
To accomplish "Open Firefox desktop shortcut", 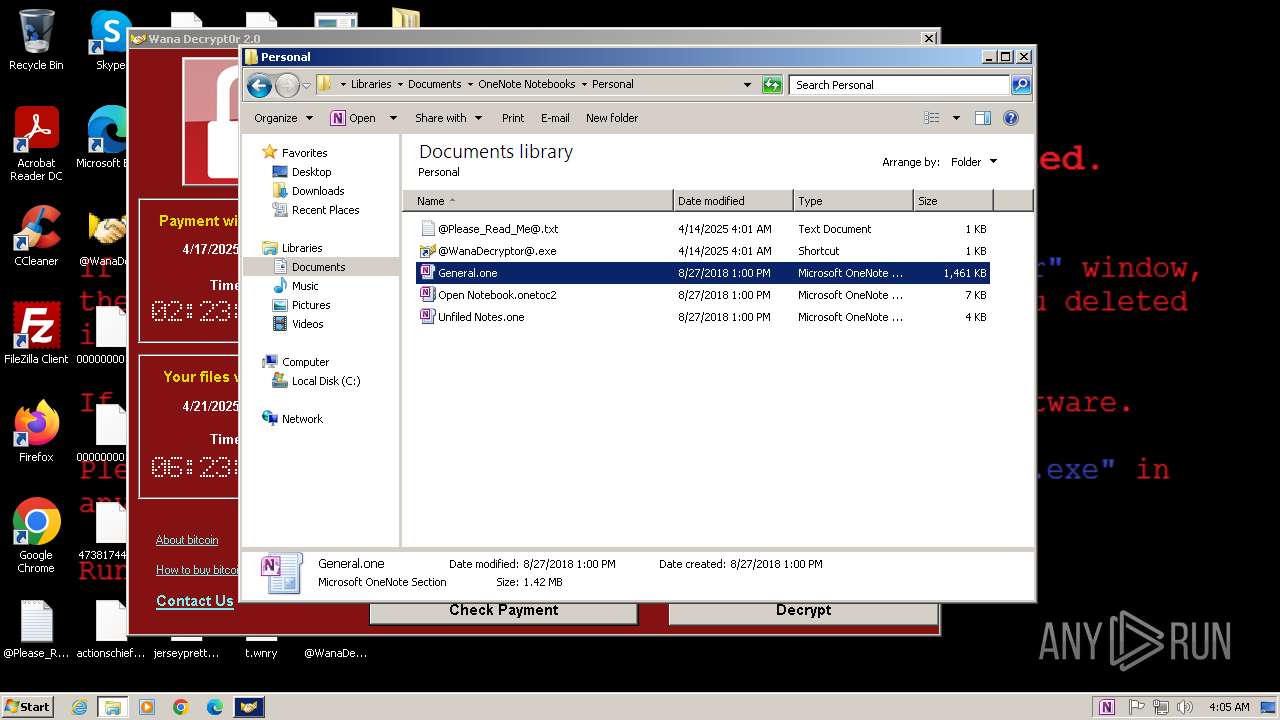I will 36,432.
